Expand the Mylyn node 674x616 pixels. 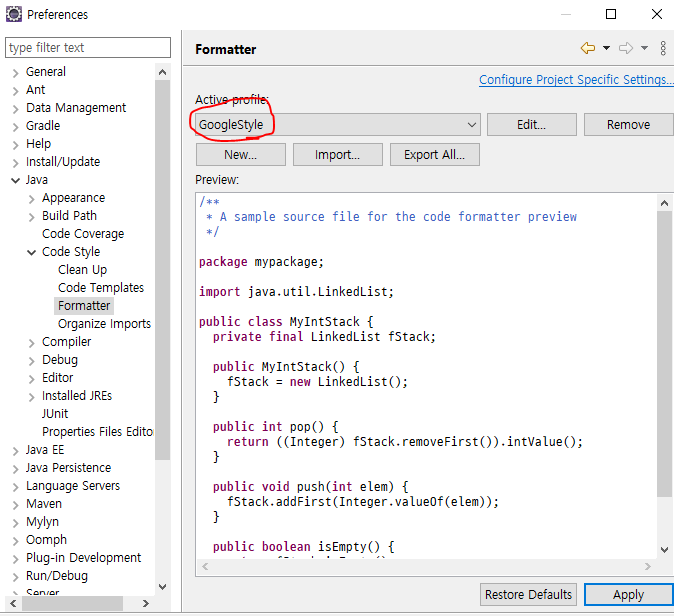(x=15, y=523)
